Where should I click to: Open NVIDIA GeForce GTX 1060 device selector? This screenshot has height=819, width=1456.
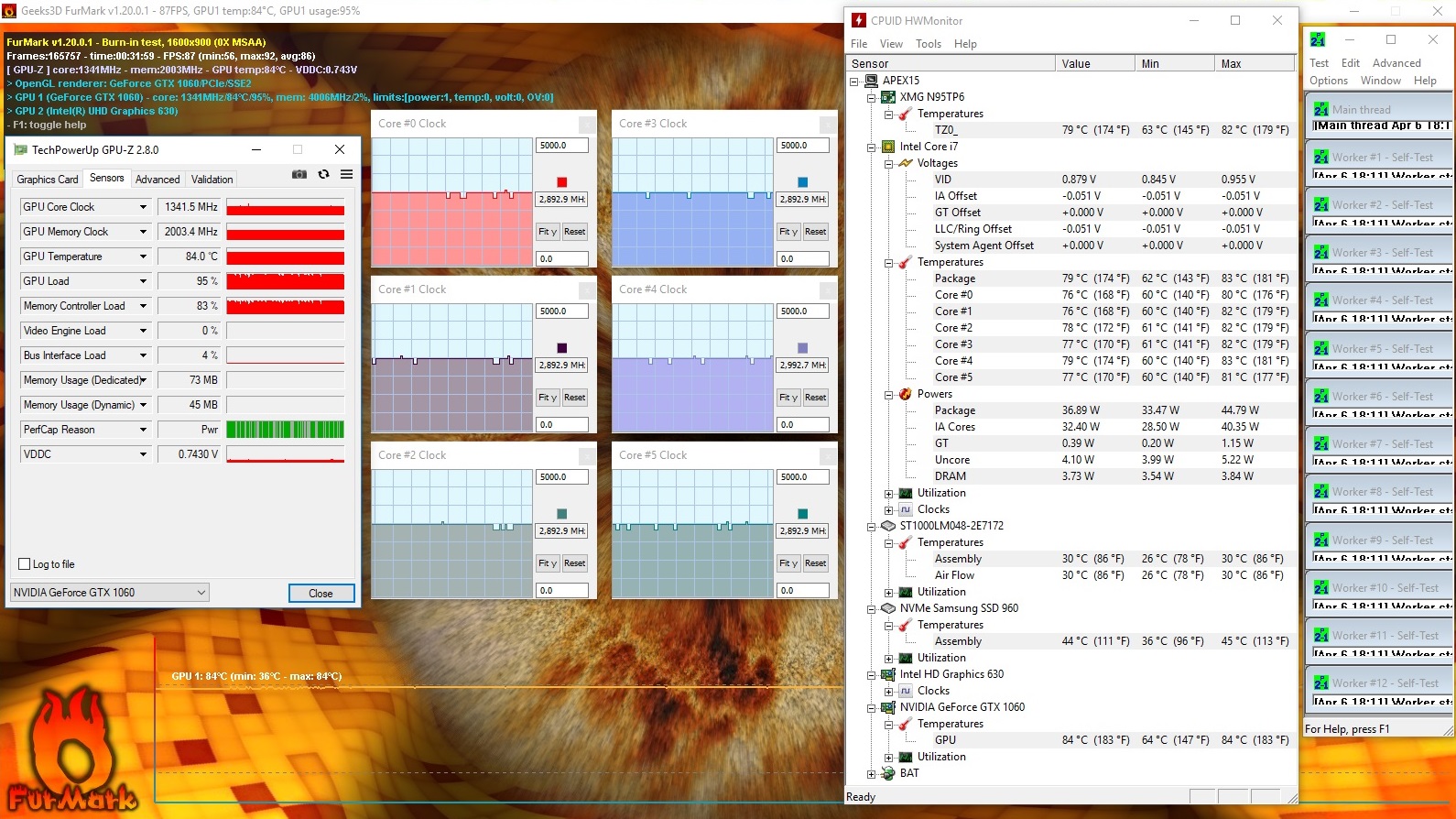110,593
